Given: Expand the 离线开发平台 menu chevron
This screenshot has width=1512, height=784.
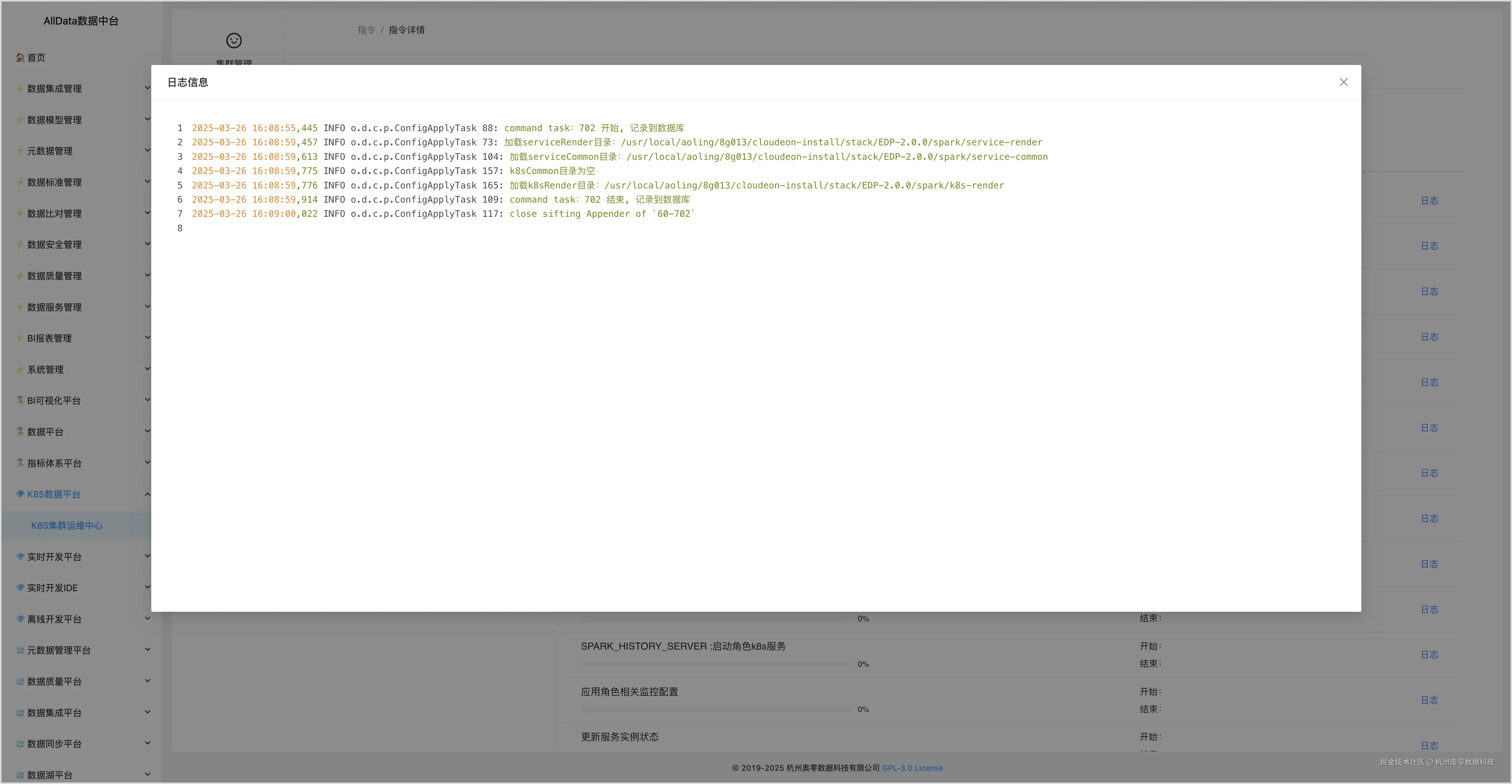Looking at the screenshot, I should pos(147,619).
